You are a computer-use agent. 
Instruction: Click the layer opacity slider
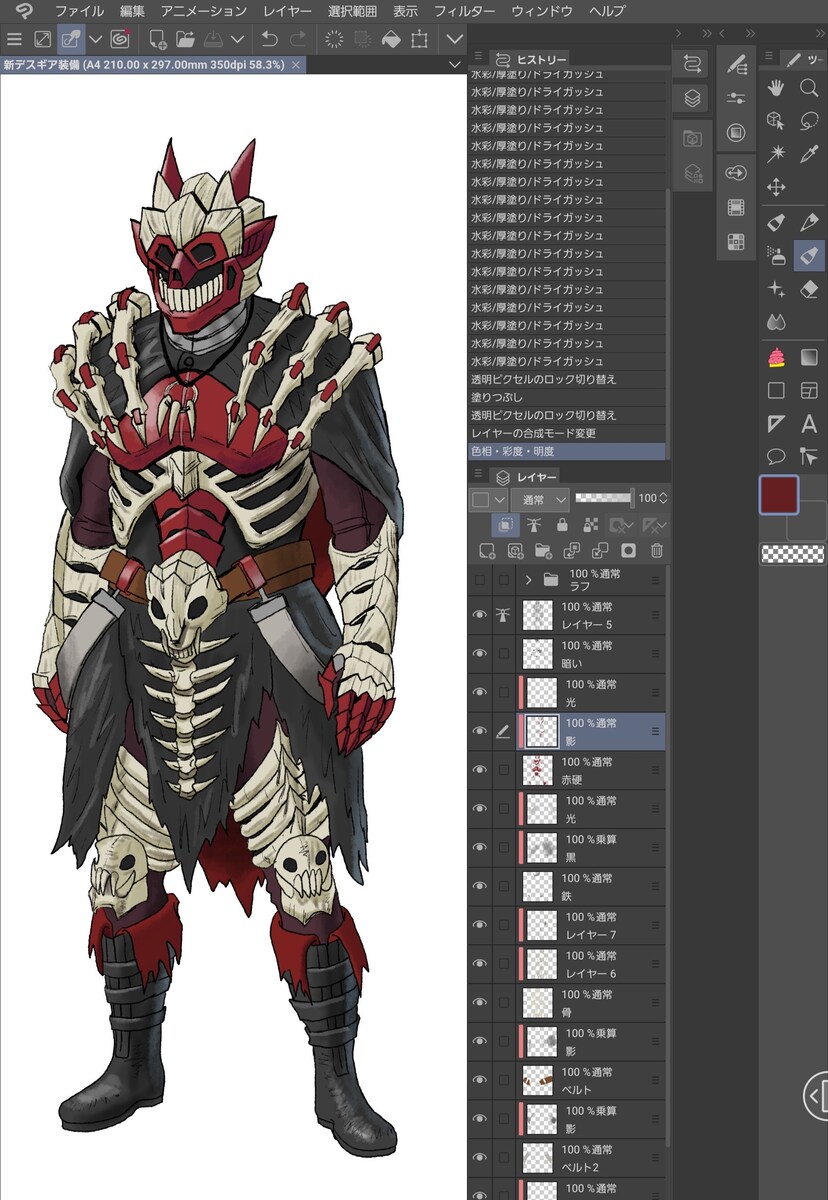(604, 497)
